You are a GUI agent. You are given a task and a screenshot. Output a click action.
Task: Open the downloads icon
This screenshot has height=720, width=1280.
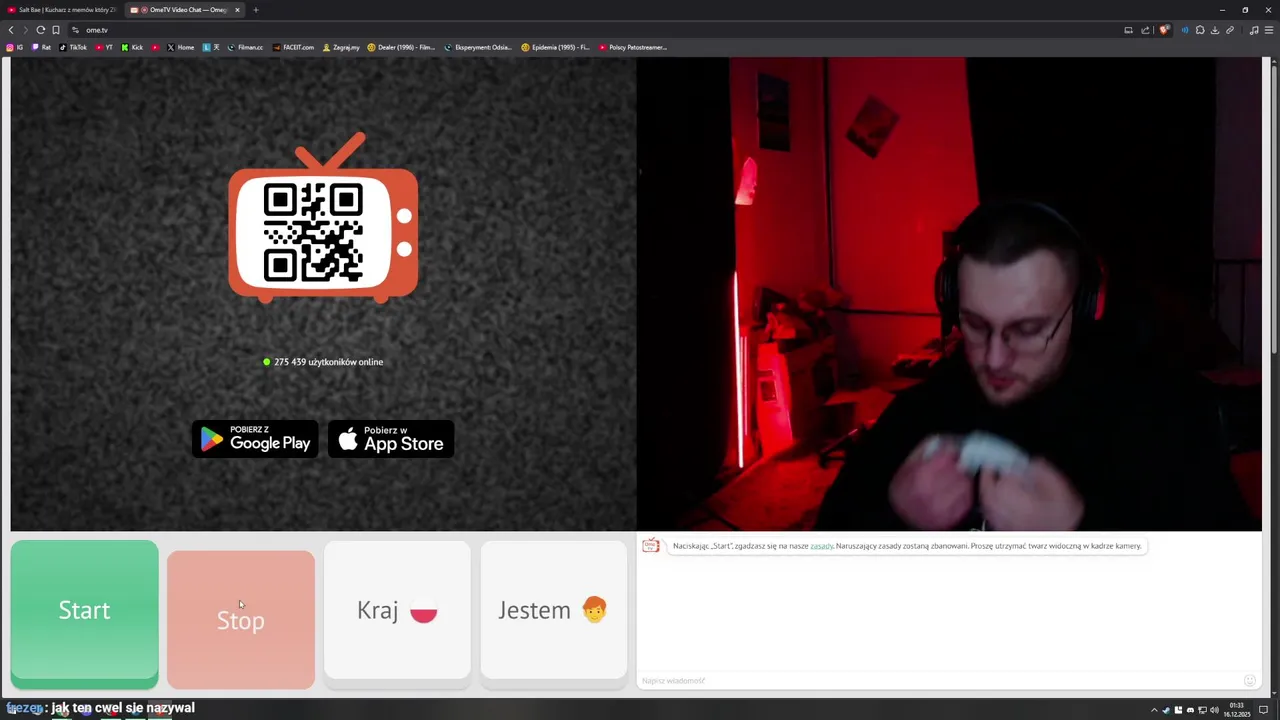point(1215,30)
